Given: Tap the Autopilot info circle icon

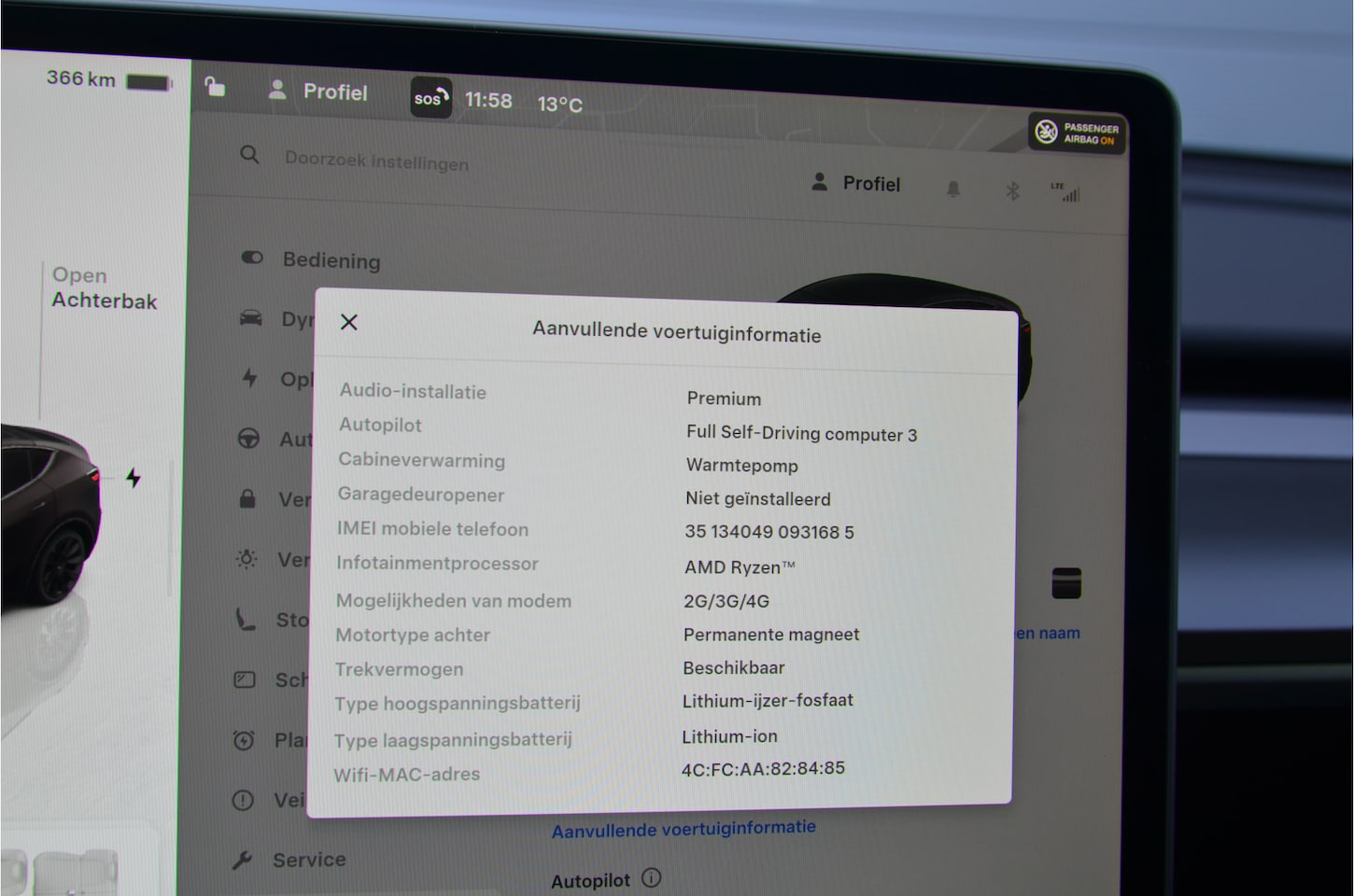Looking at the screenshot, I should pos(652,878).
